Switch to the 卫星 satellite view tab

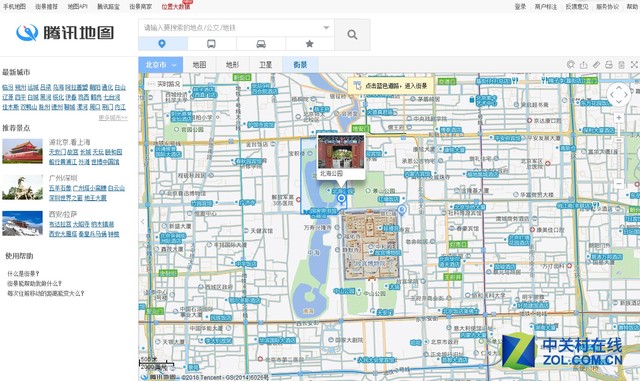tap(266, 65)
